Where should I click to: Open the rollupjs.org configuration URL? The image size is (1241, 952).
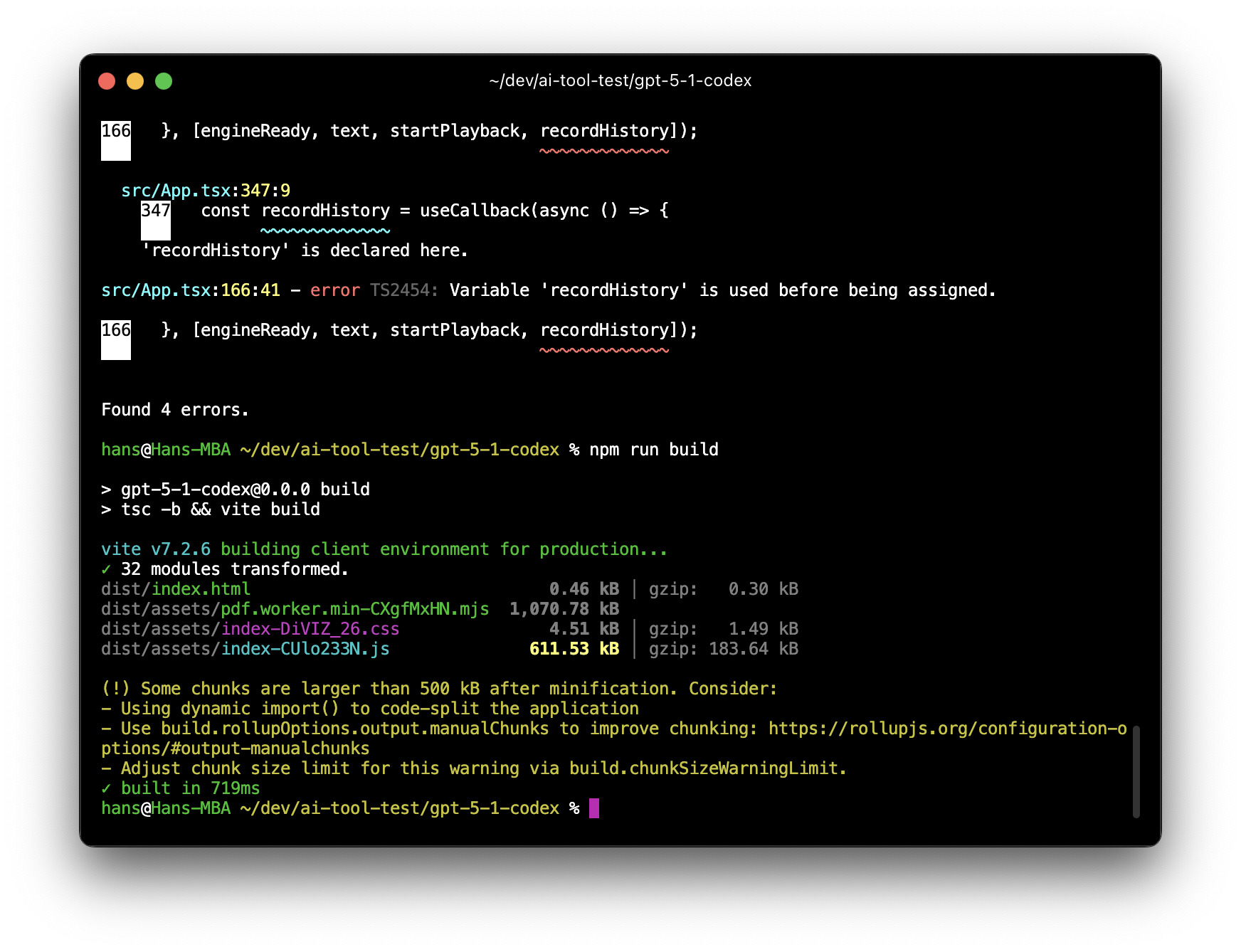[946, 729]
